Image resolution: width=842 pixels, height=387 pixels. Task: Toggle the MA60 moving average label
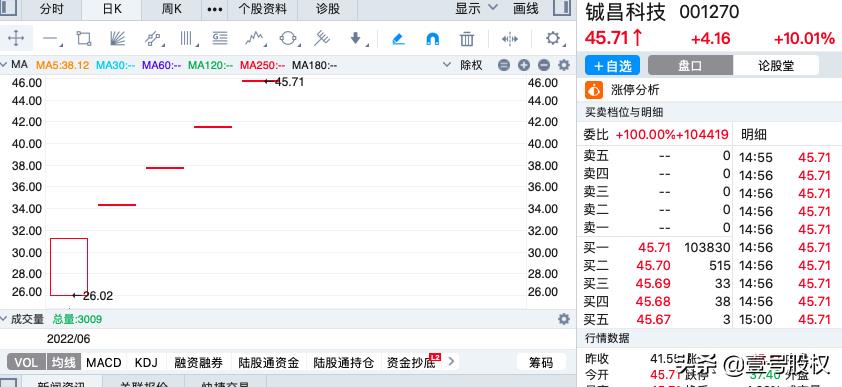coord(161,65)
